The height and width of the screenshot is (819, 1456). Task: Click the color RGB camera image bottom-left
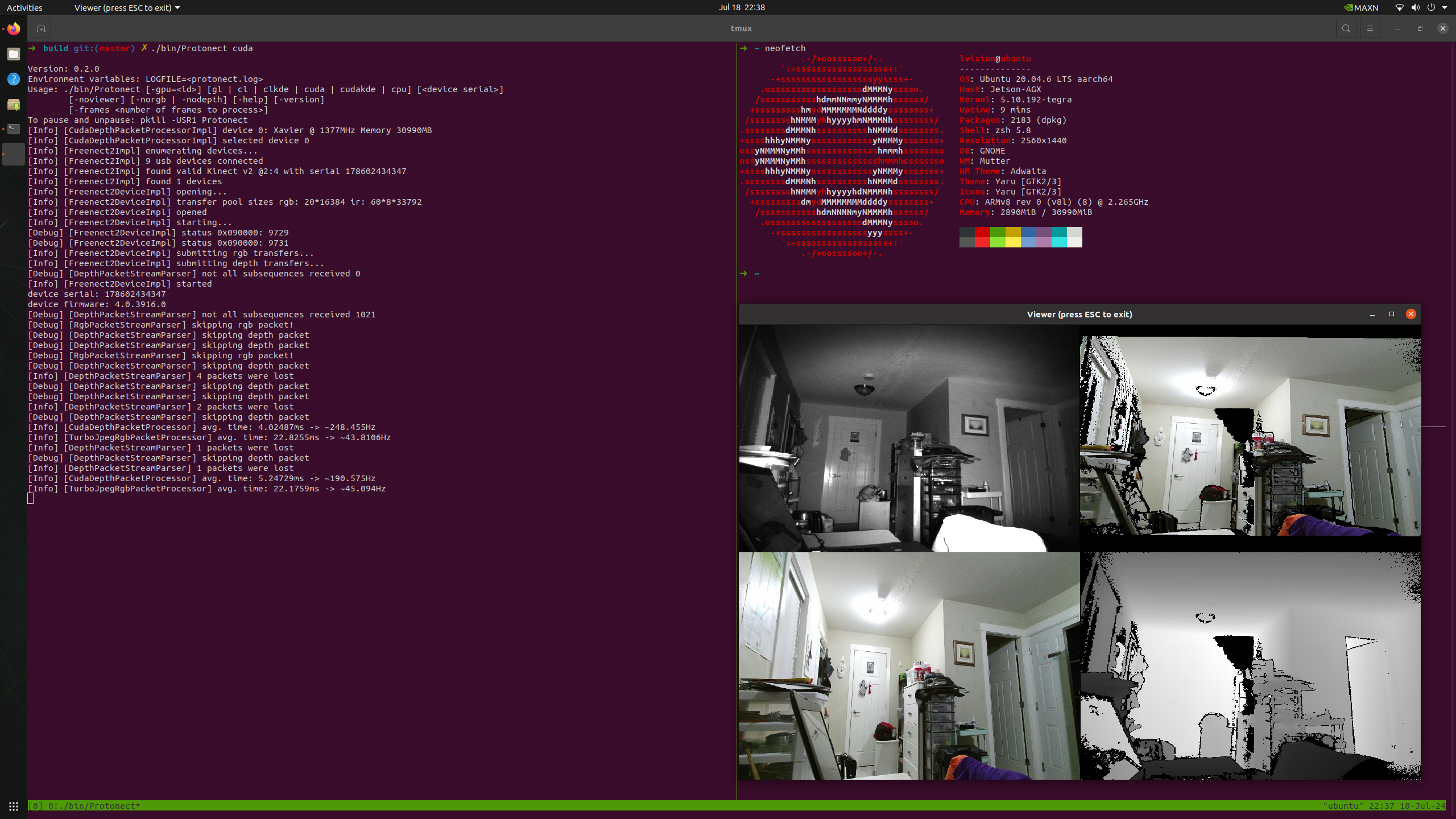pyautogui.click(x=909, y=665)
